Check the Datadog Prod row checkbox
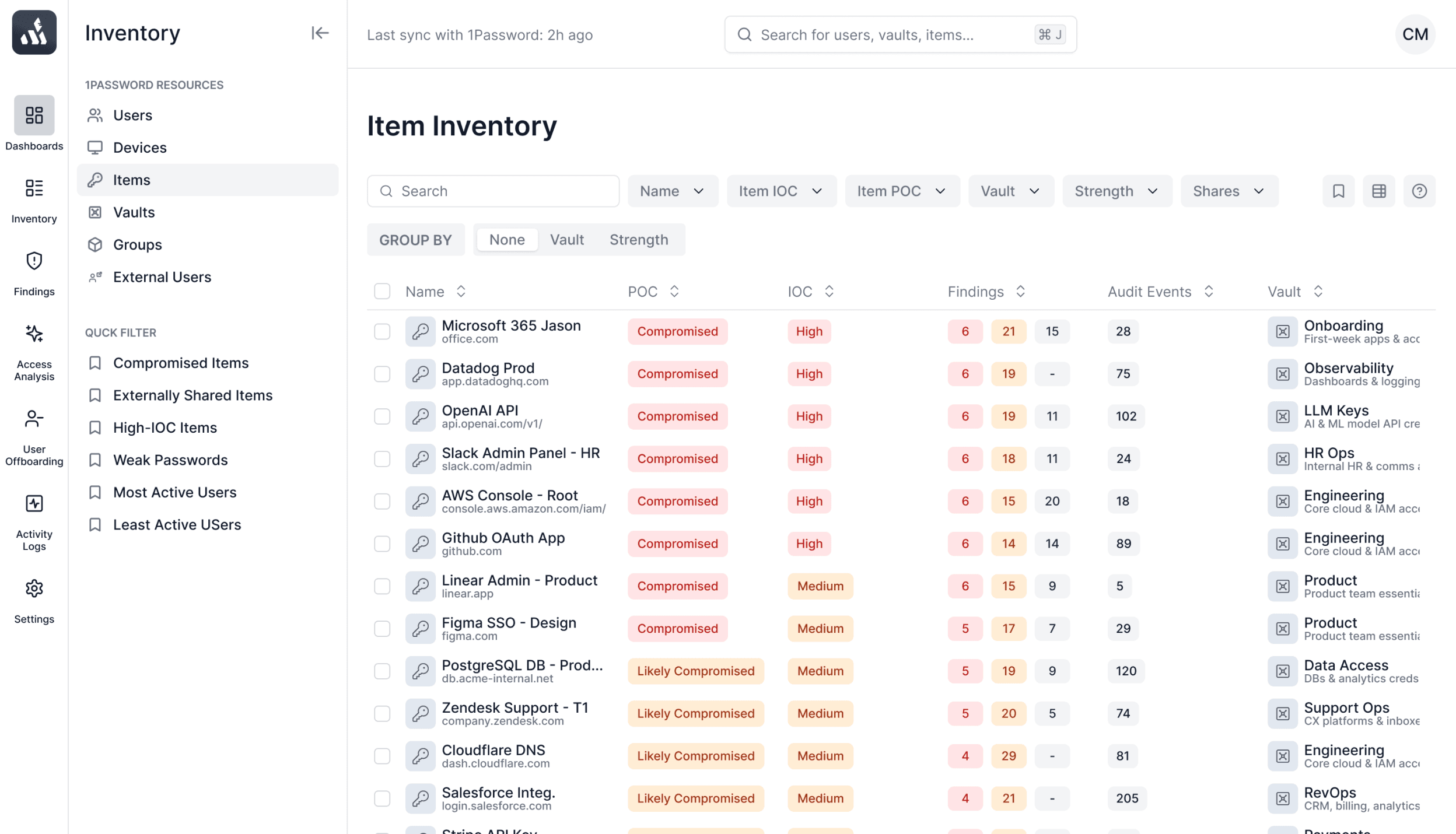This screenshot has width=1456, height=834. click(x=382, y=374)
